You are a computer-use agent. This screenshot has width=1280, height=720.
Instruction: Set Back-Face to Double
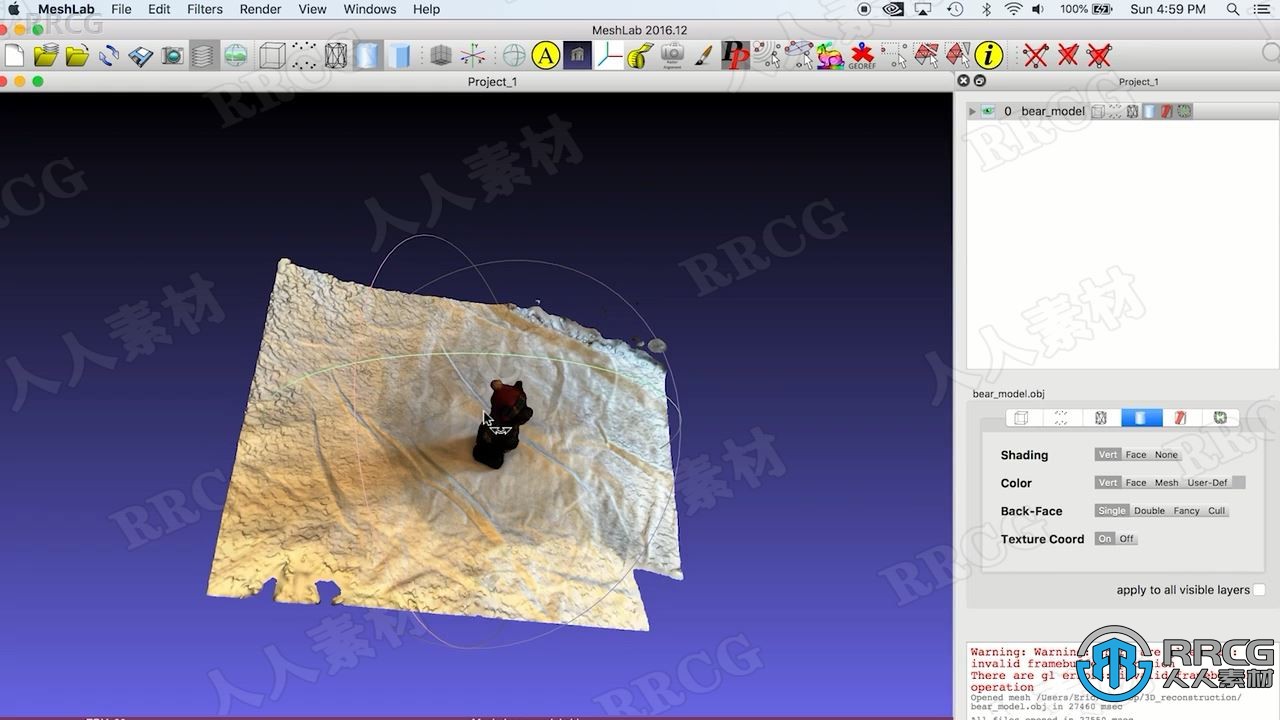click(x=1149, y=511)
